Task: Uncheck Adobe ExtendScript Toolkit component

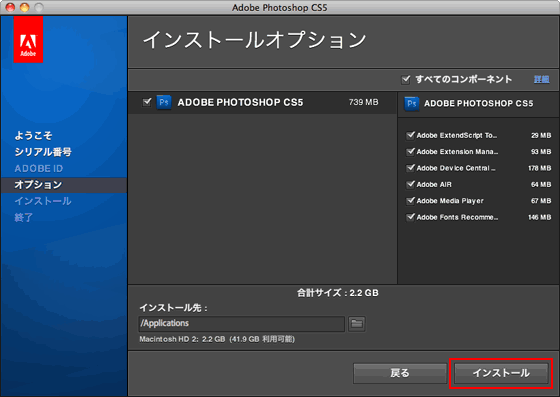Action: point(410,135)
